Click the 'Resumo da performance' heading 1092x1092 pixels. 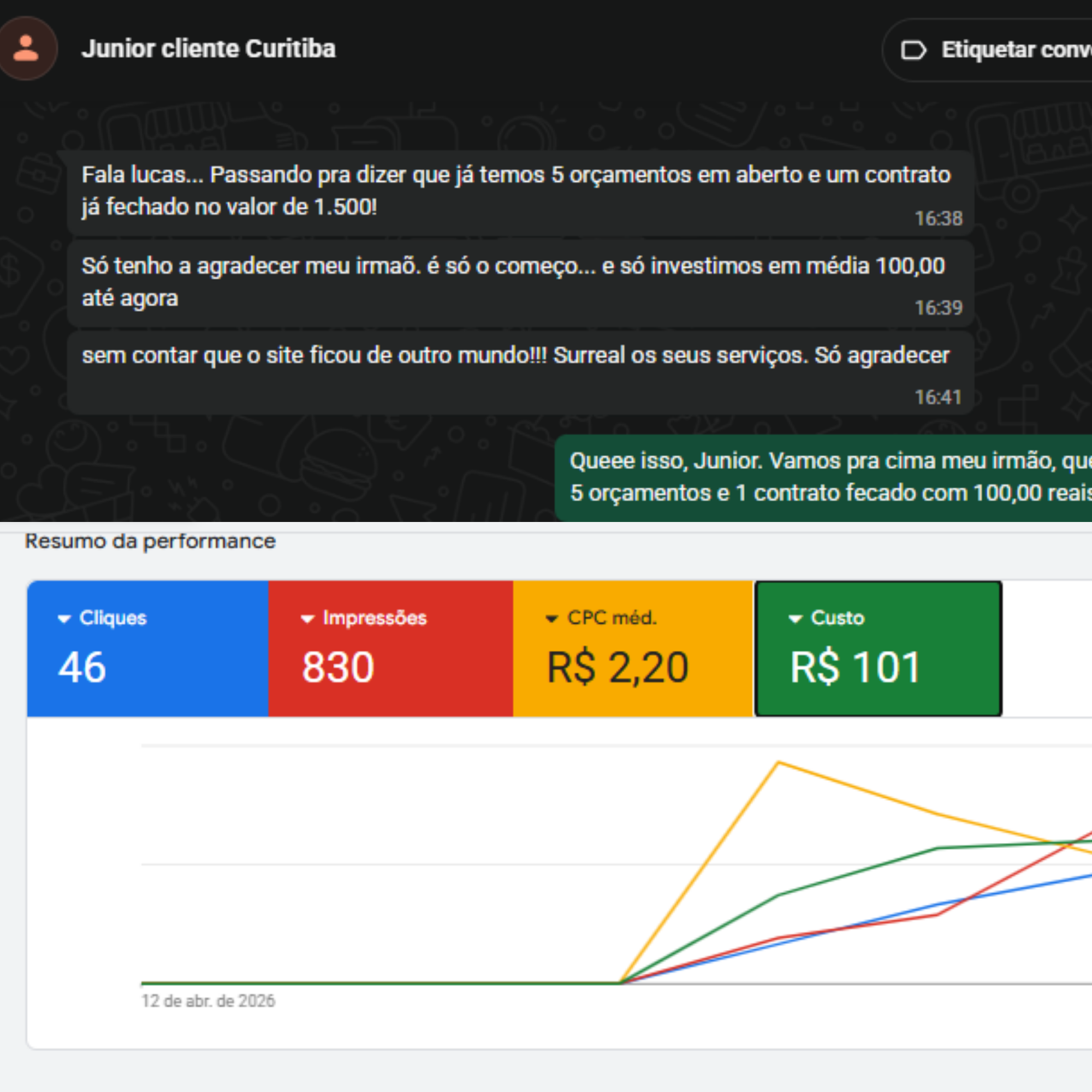[x=150, y=541]
